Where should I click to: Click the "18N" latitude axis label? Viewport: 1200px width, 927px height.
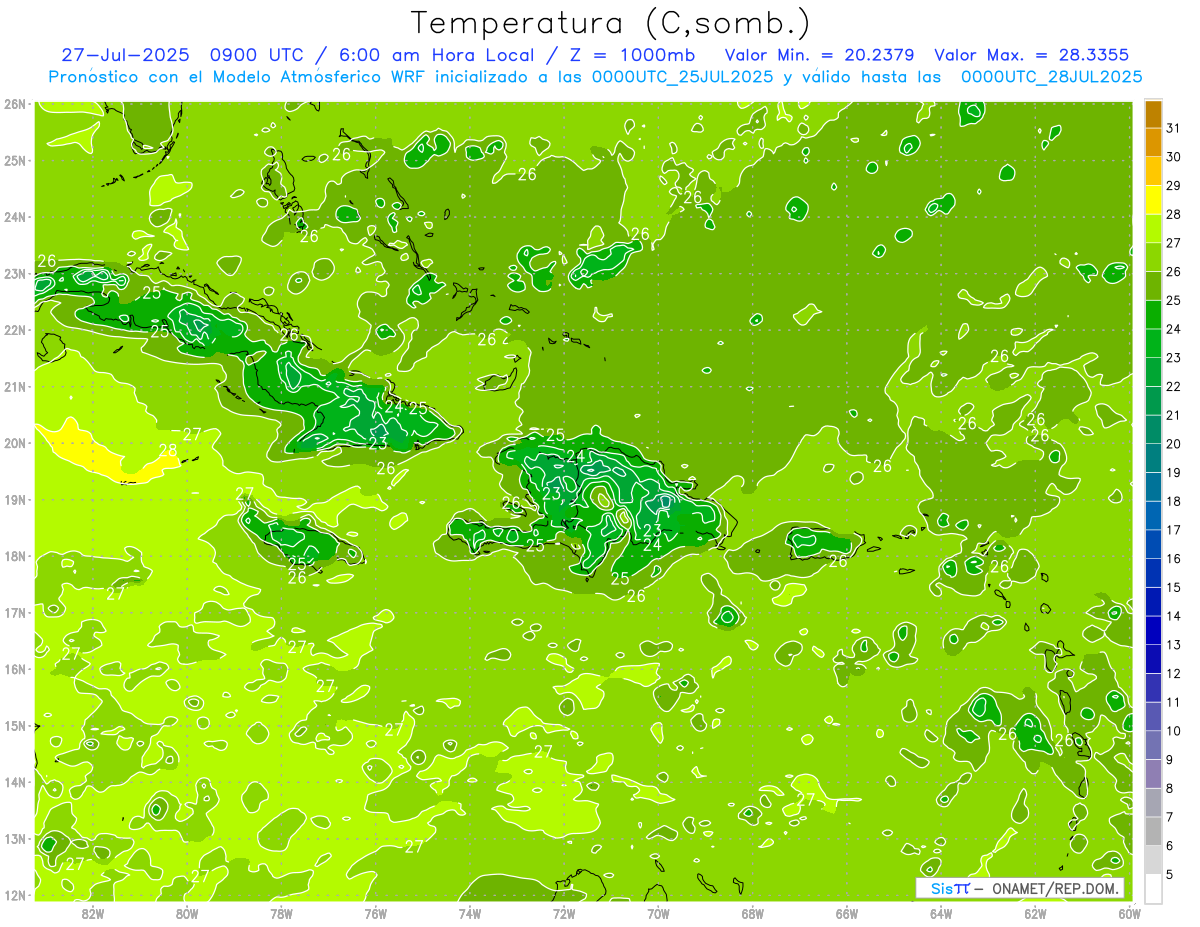14,556
